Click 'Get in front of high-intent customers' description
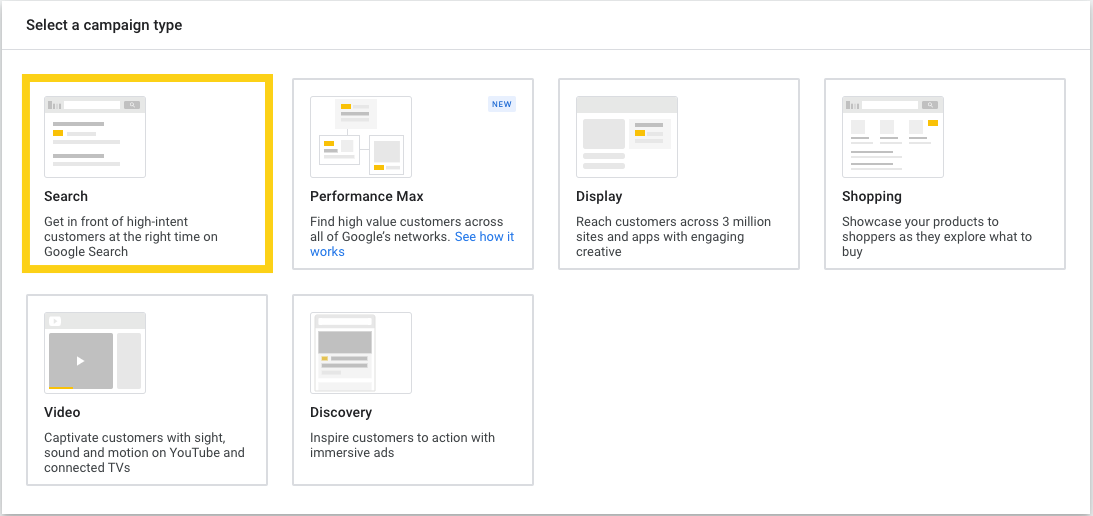 tap(131, 236)
